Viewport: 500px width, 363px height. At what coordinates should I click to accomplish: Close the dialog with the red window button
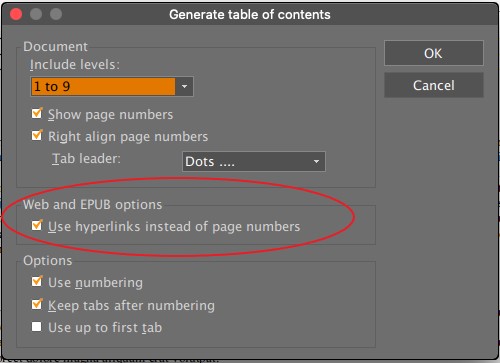click(16, 14)
